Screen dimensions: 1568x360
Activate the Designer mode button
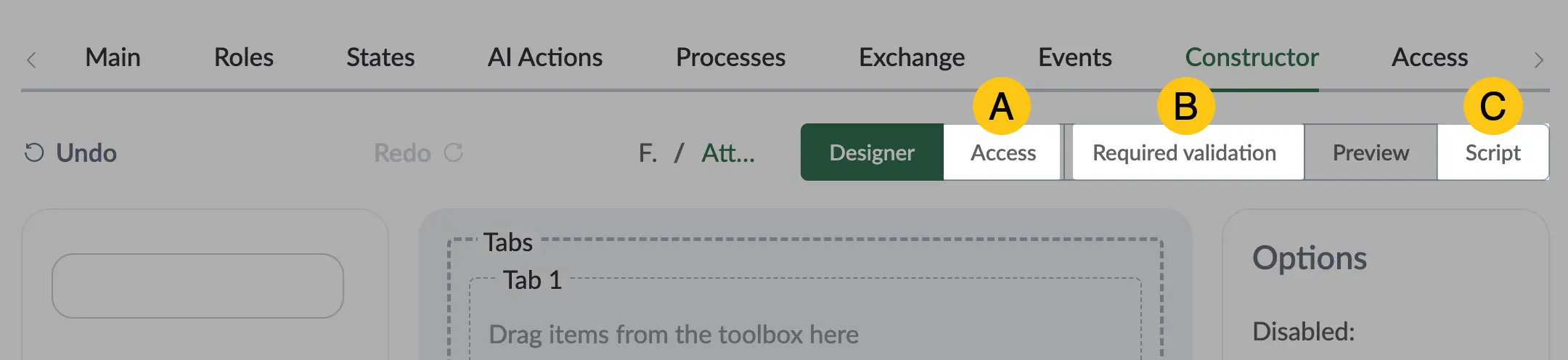point(872,152)
